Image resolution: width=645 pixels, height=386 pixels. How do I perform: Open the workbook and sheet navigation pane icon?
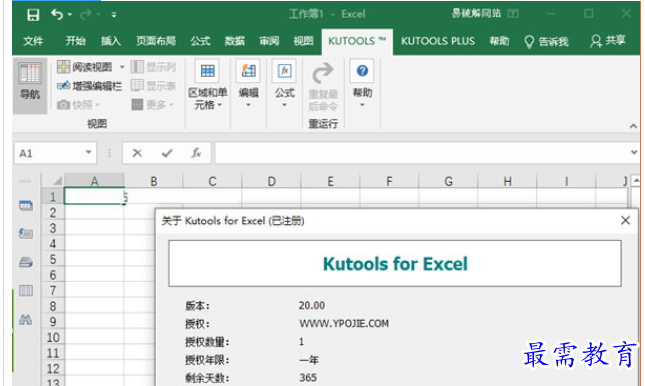pos(26,205)
